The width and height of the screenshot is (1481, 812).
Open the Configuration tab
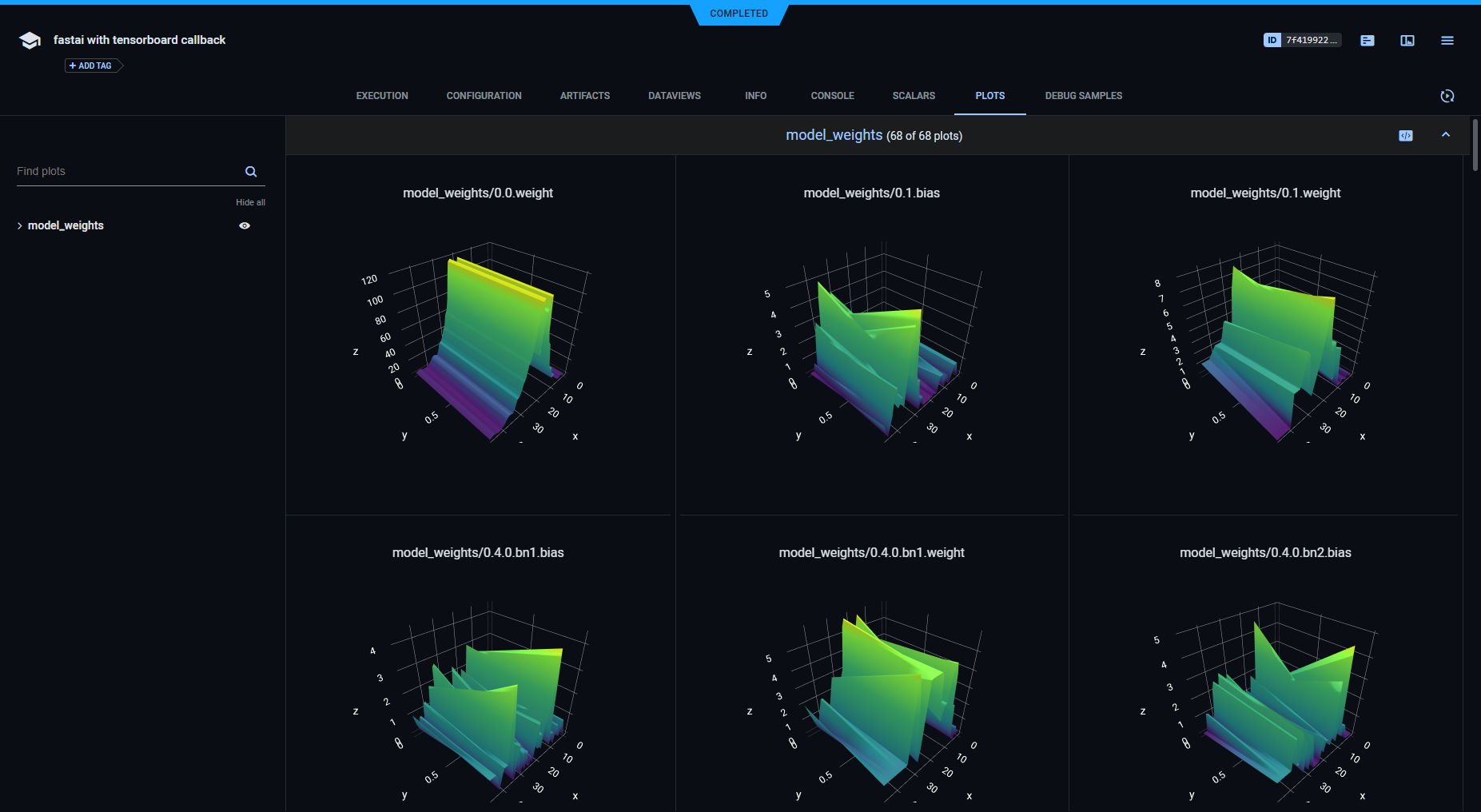(x=484, y=96)
